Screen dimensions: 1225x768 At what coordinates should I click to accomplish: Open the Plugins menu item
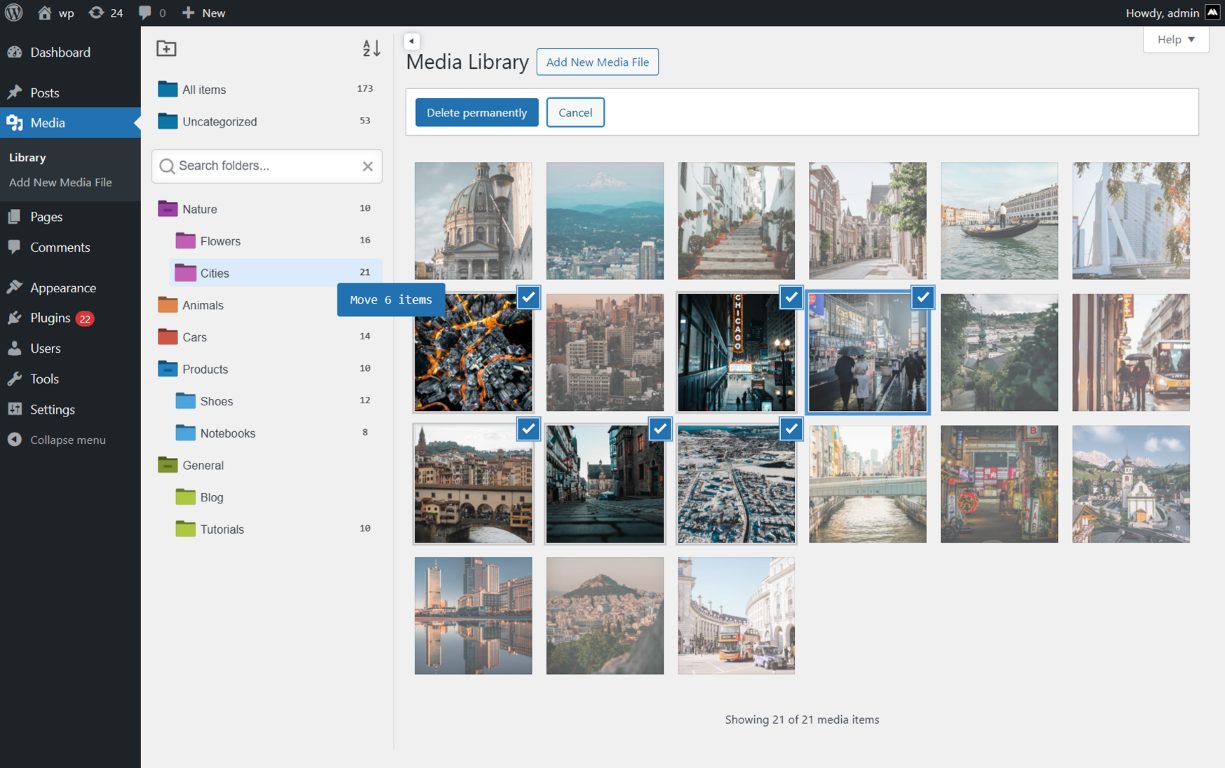pyautogui.click(x=50, y=318)
